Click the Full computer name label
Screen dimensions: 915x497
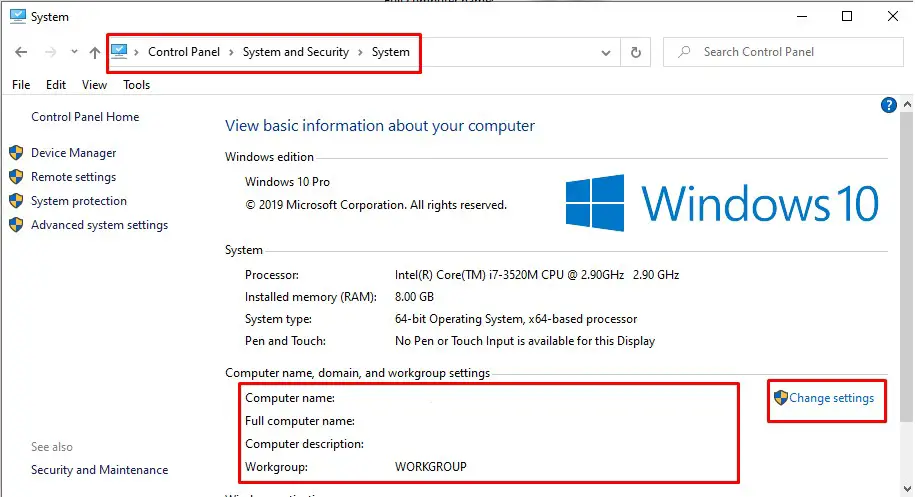[x=299, y=421]
